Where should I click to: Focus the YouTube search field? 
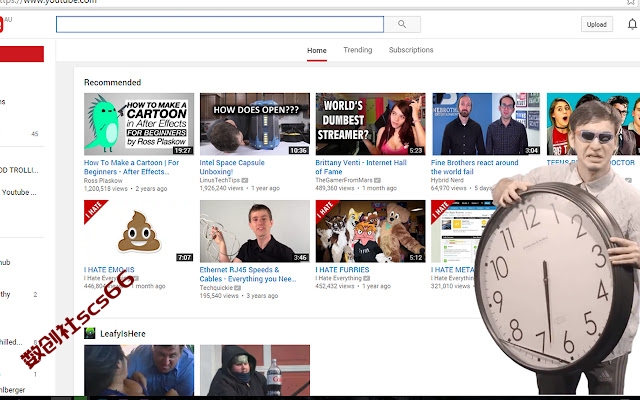tap(220, 24)
